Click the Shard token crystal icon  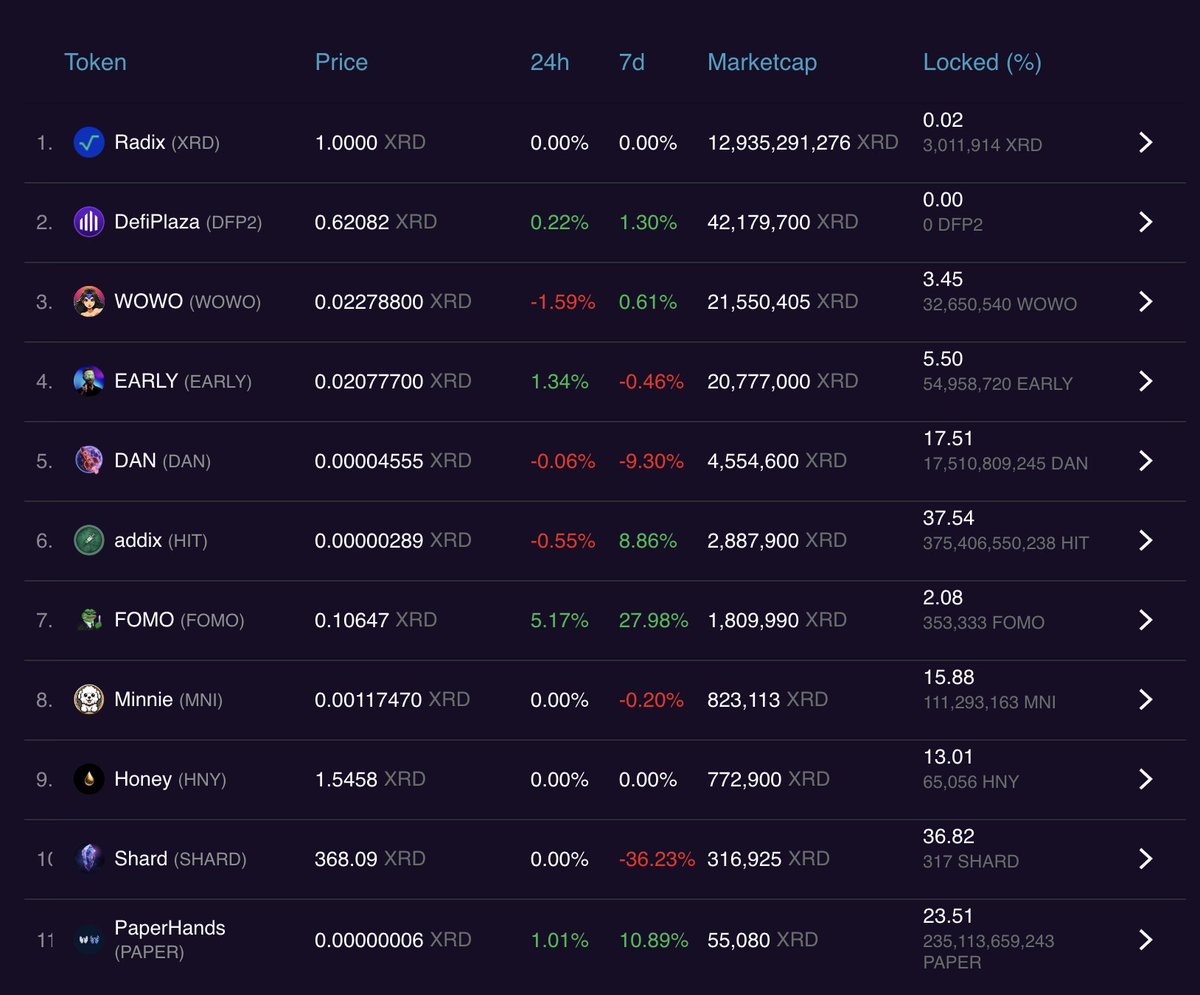[89, 859]
